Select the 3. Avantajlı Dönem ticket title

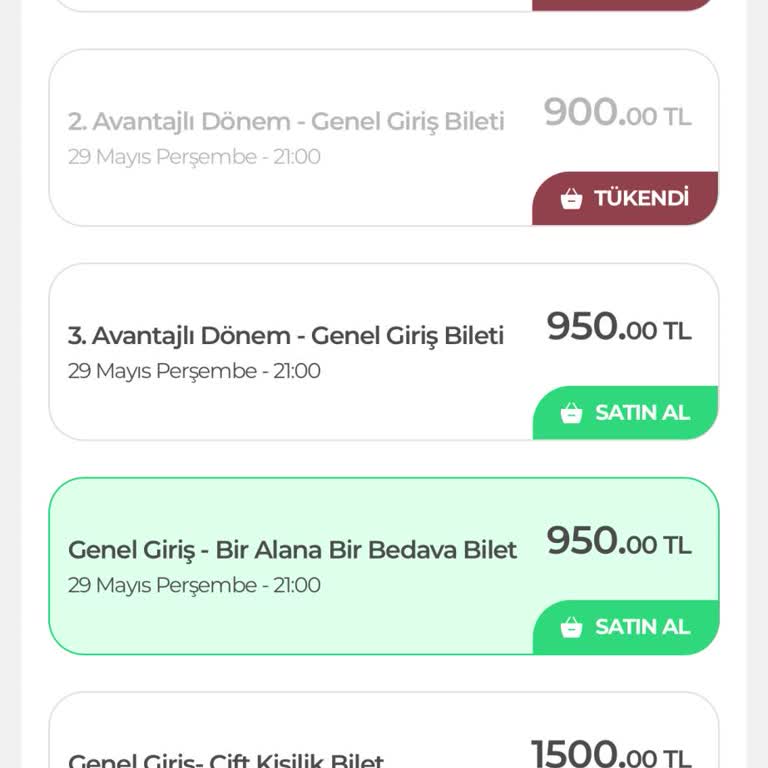[286, 336]
